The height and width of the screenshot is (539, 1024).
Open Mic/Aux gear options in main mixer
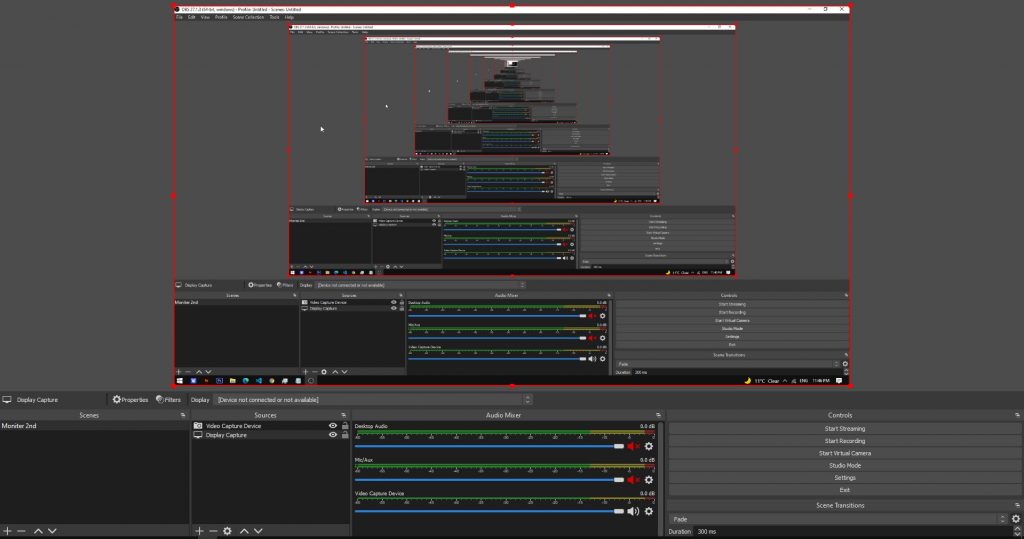point(648,480)
